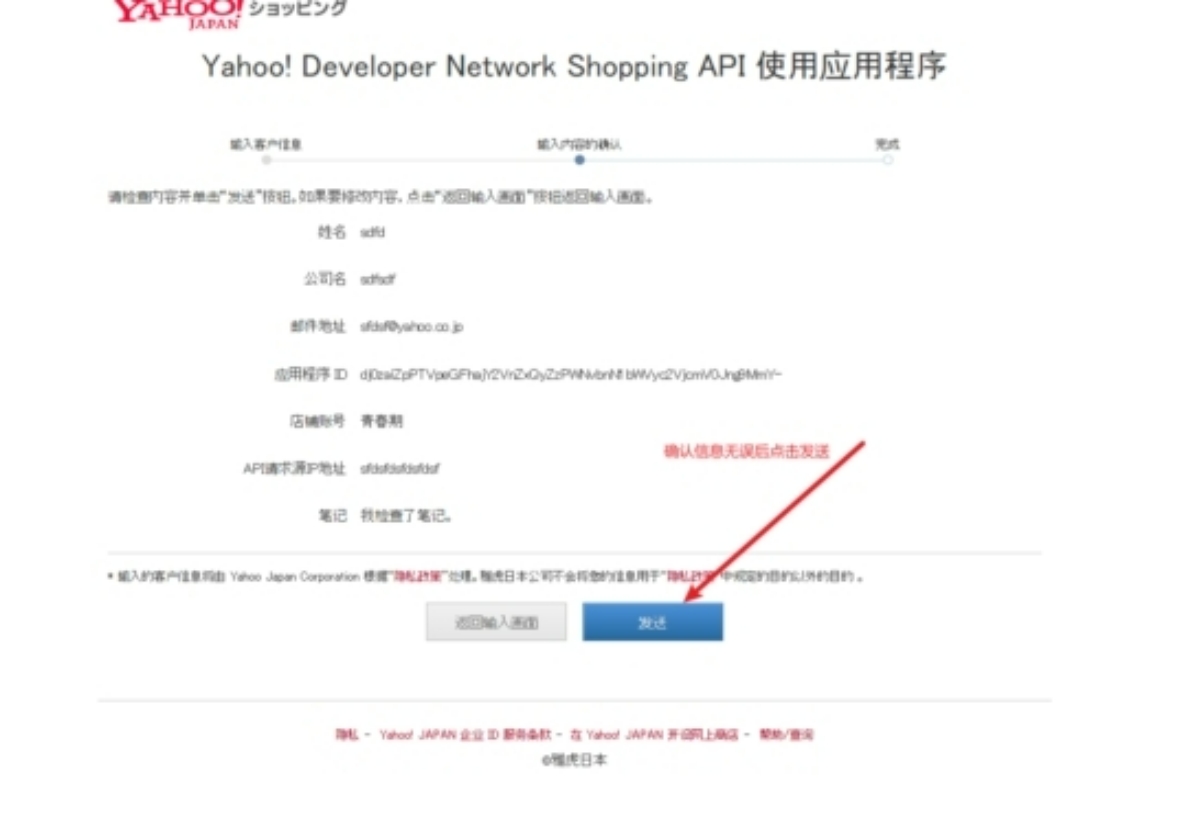Open Yahoo! JAPAN 企业 ID 服务条款 footer link

465,735
